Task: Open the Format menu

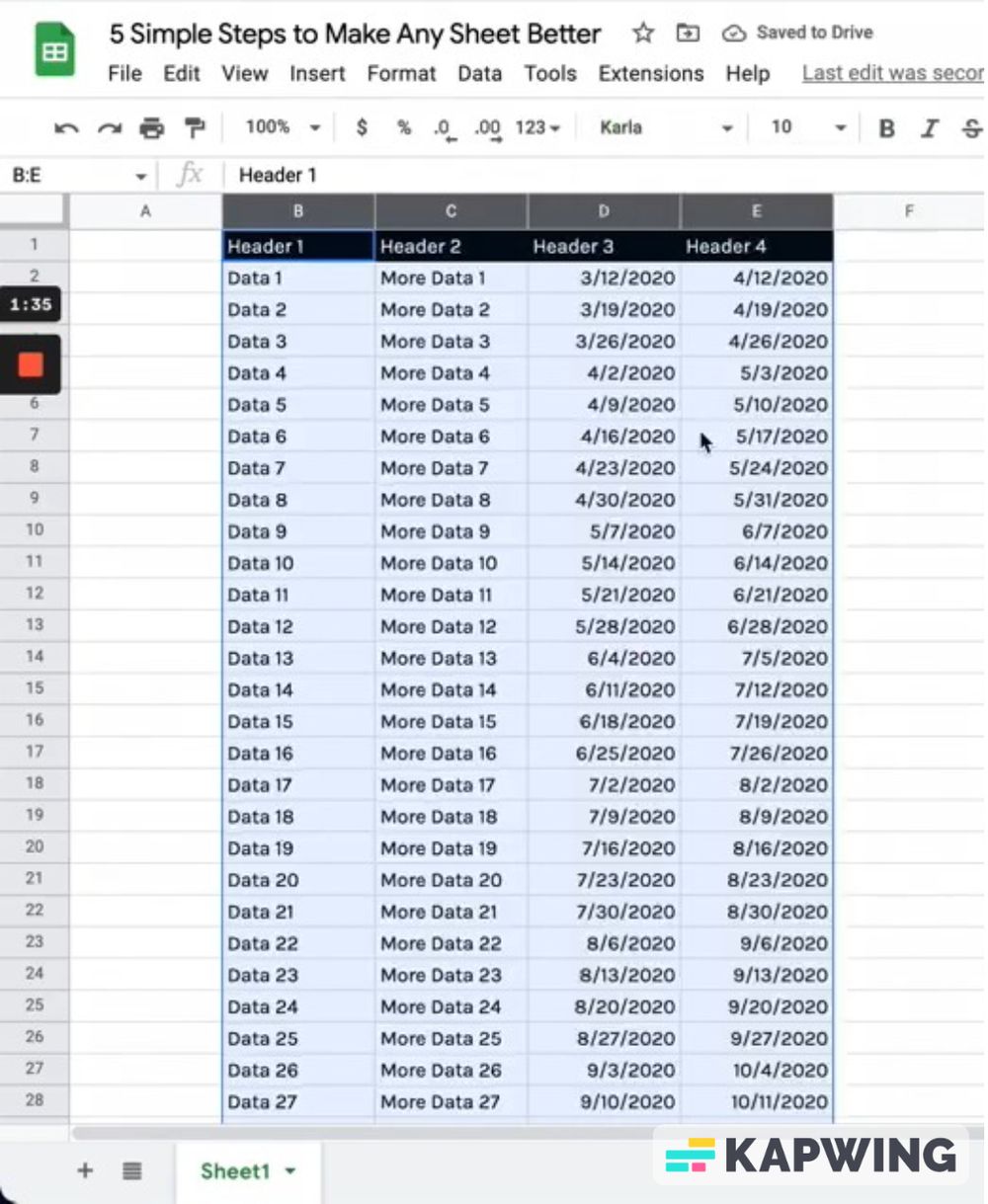Action: pyautogui.click(x=401, y=74)
